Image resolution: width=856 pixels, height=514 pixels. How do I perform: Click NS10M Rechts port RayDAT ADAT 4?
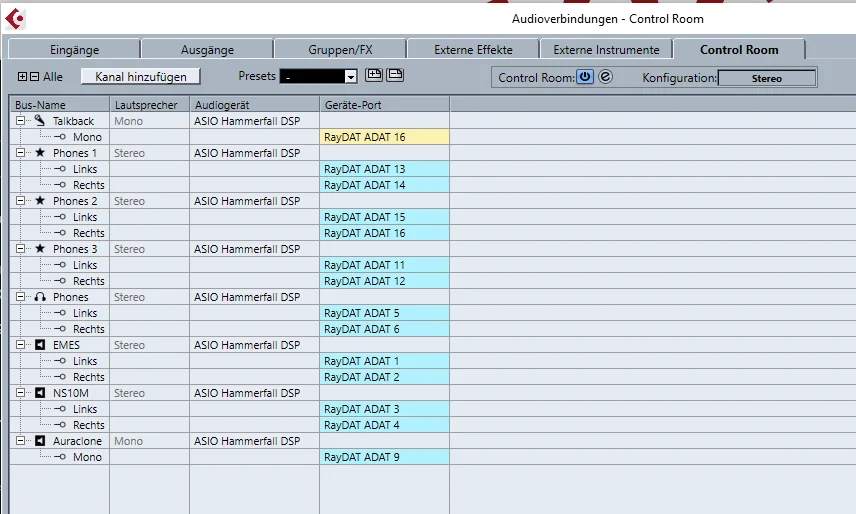pos(384,425)
